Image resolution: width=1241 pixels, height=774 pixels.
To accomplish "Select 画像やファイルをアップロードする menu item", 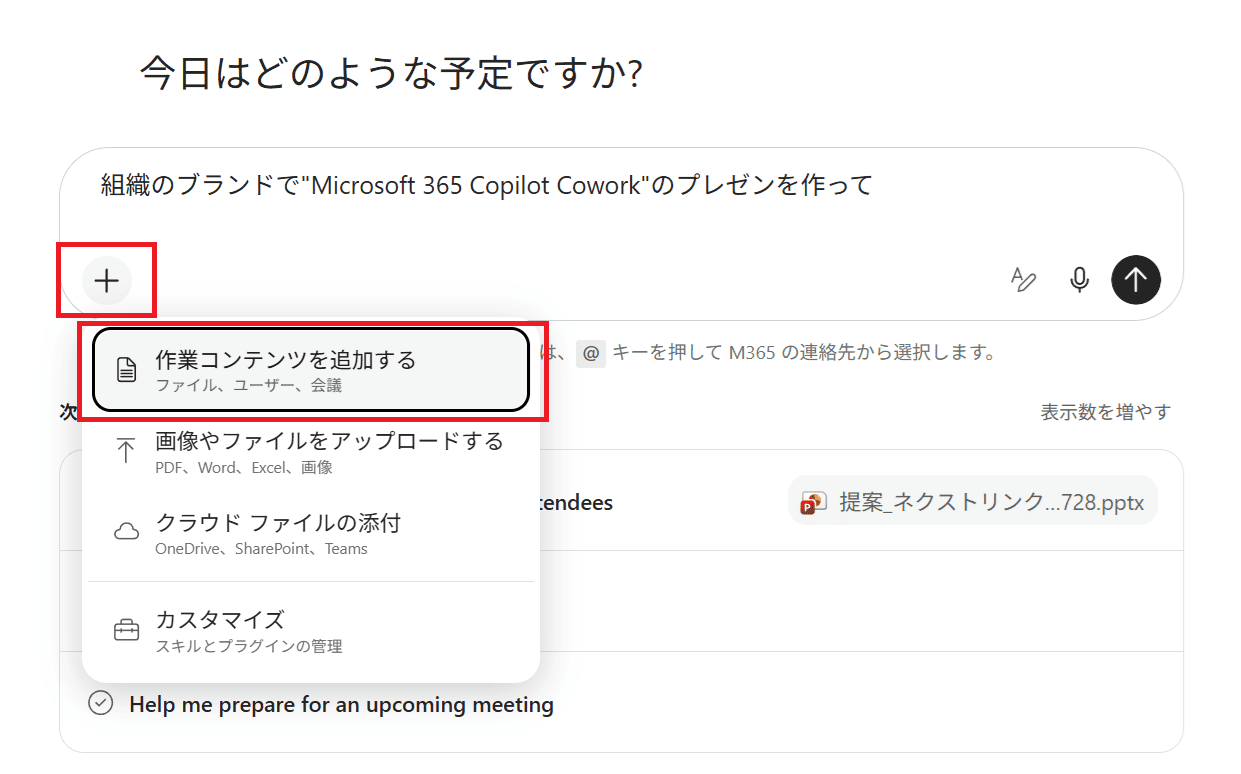I will tap(310, 452).
